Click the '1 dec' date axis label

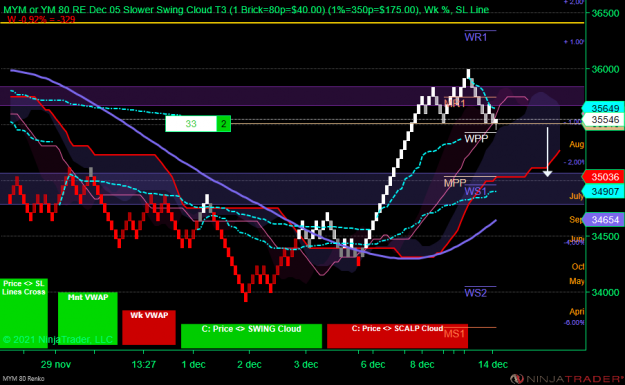194,364
